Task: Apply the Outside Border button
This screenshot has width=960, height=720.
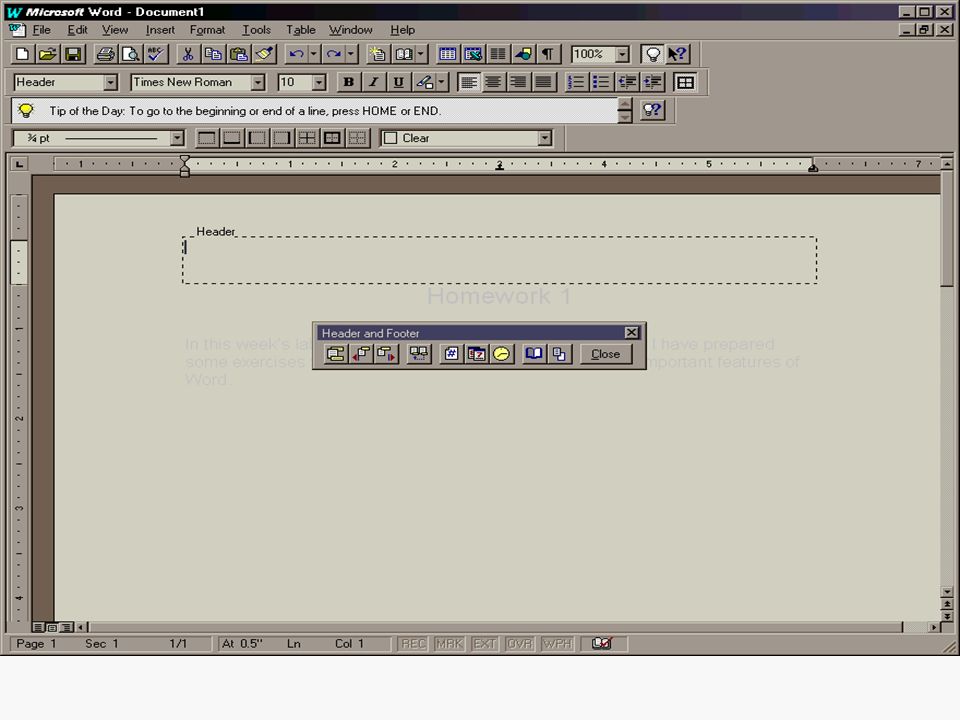Action: point(332,138)
